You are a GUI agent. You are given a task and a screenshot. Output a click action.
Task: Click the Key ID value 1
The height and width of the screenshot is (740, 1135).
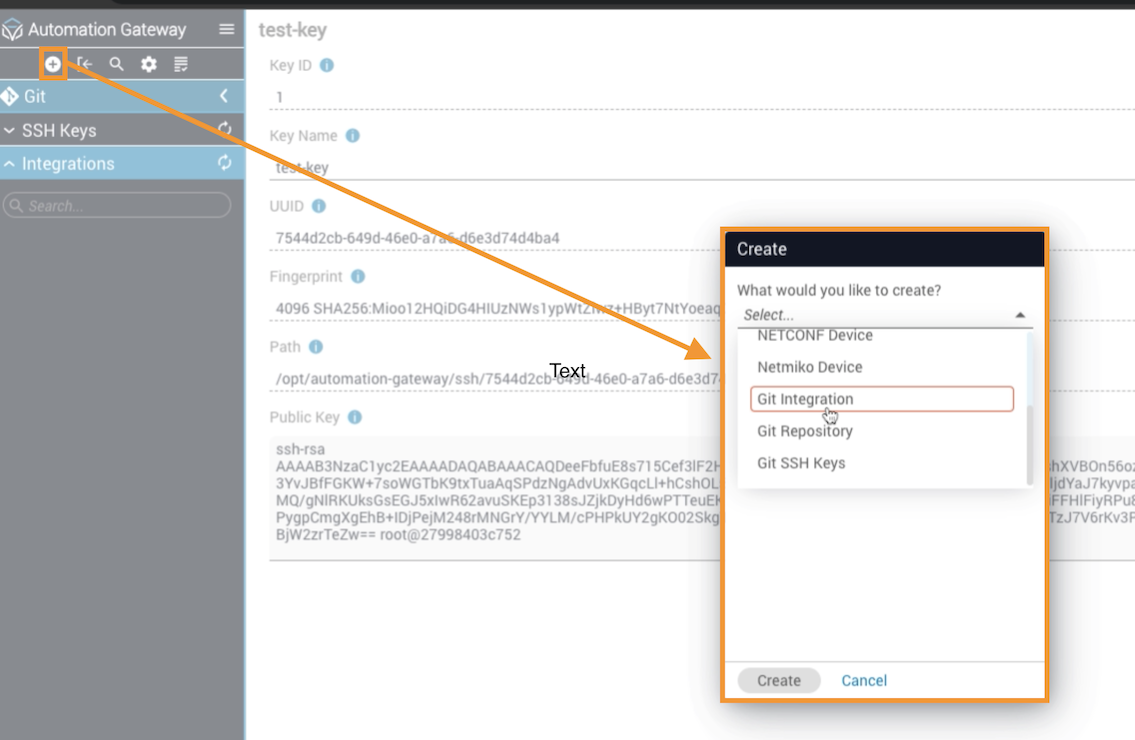(x=279, y=97)
